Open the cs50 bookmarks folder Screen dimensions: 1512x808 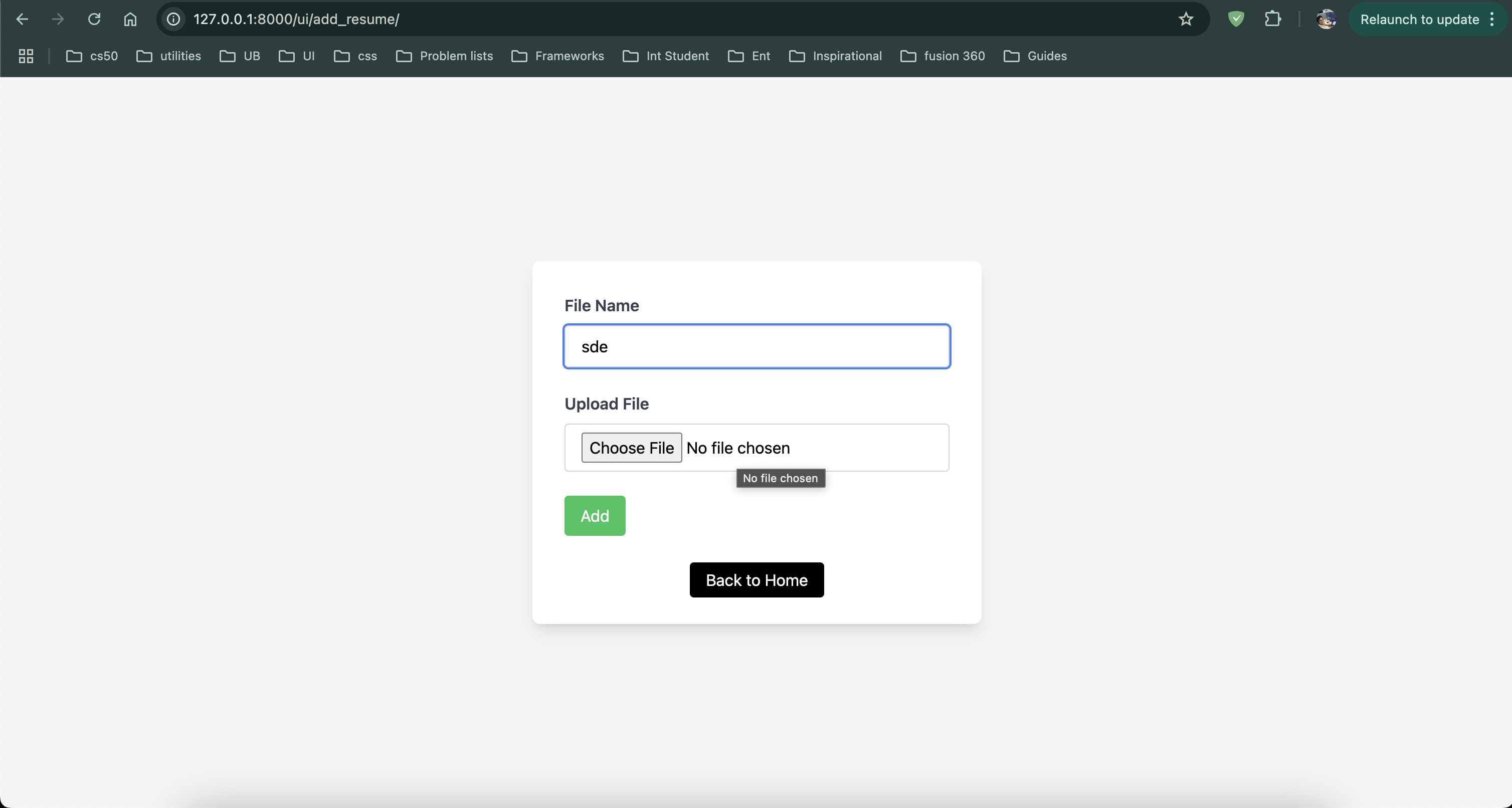92,56
